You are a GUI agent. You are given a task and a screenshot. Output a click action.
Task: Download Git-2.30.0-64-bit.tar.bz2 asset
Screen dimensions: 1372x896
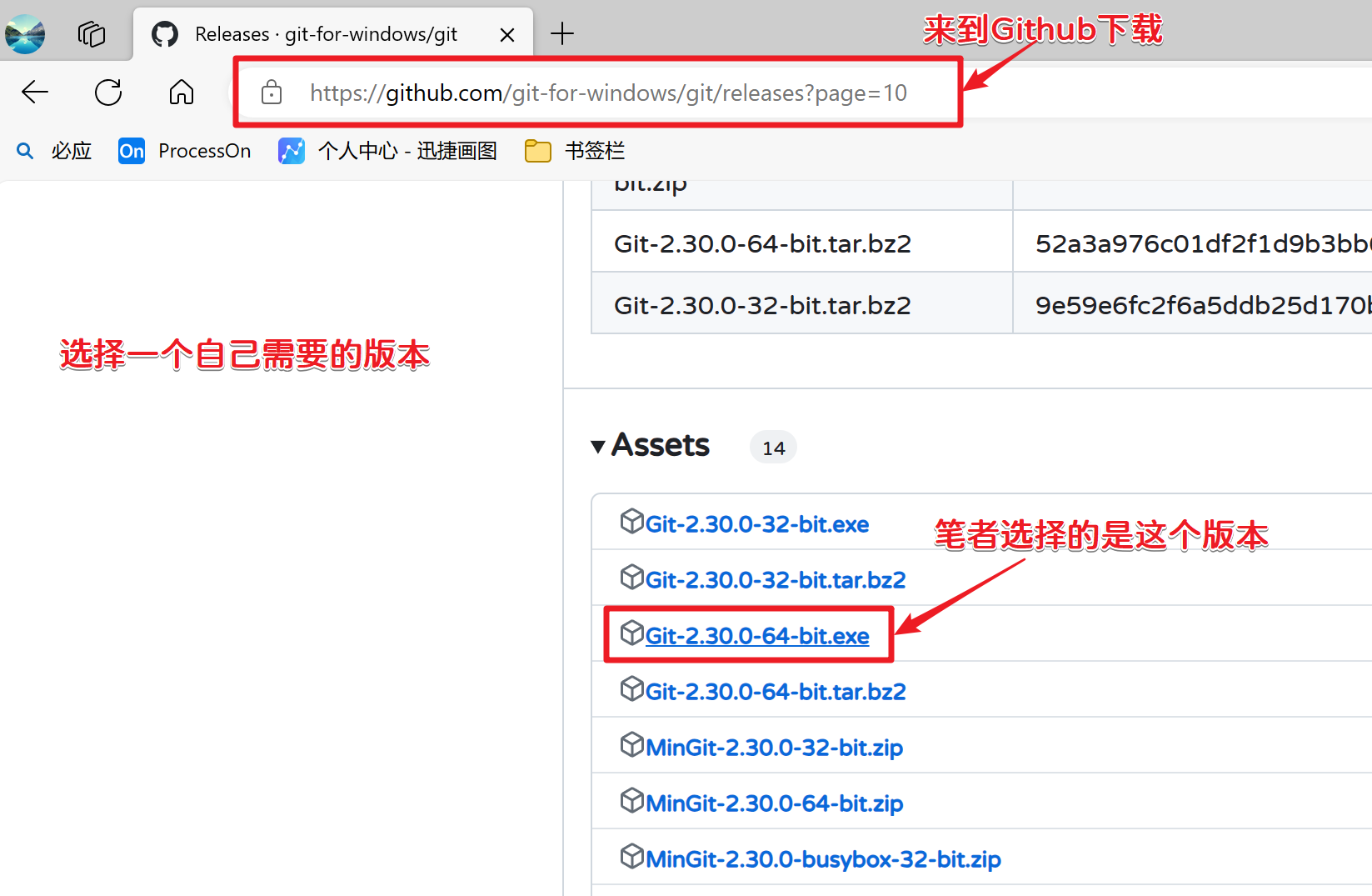pos(776,692)
